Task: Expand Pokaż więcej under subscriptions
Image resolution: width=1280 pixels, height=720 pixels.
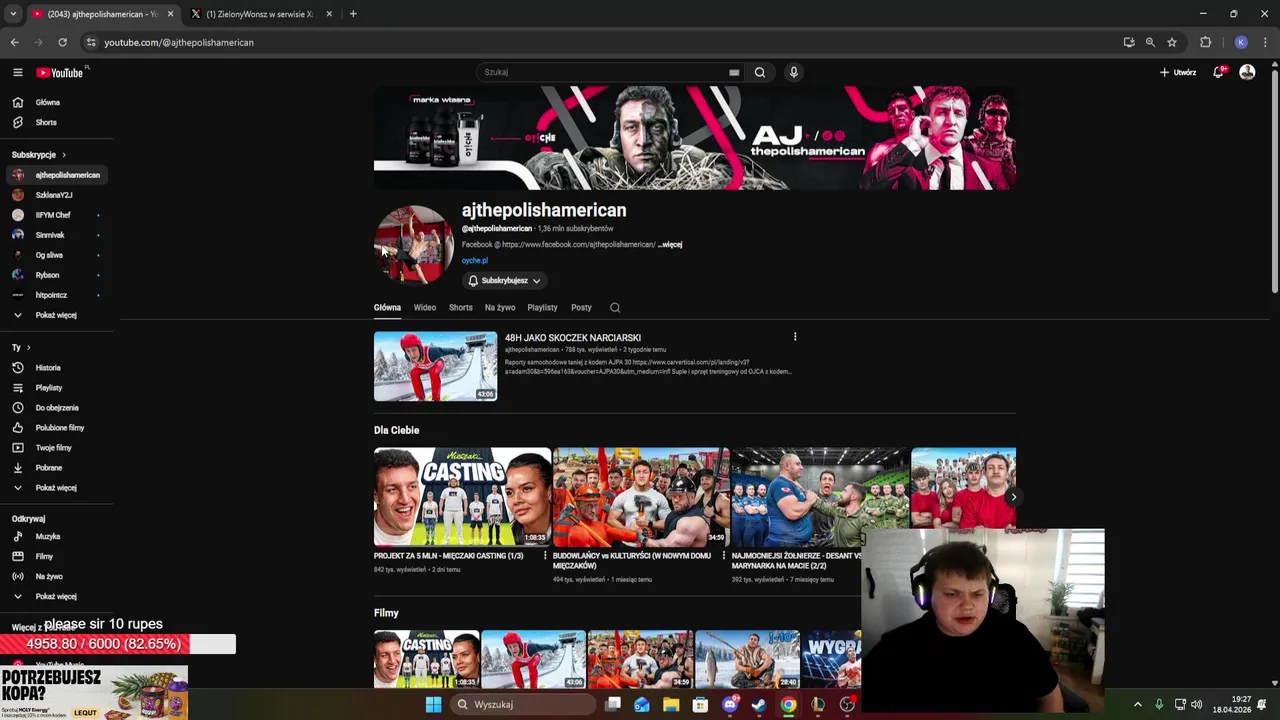Action: click(x=57, y=315)
